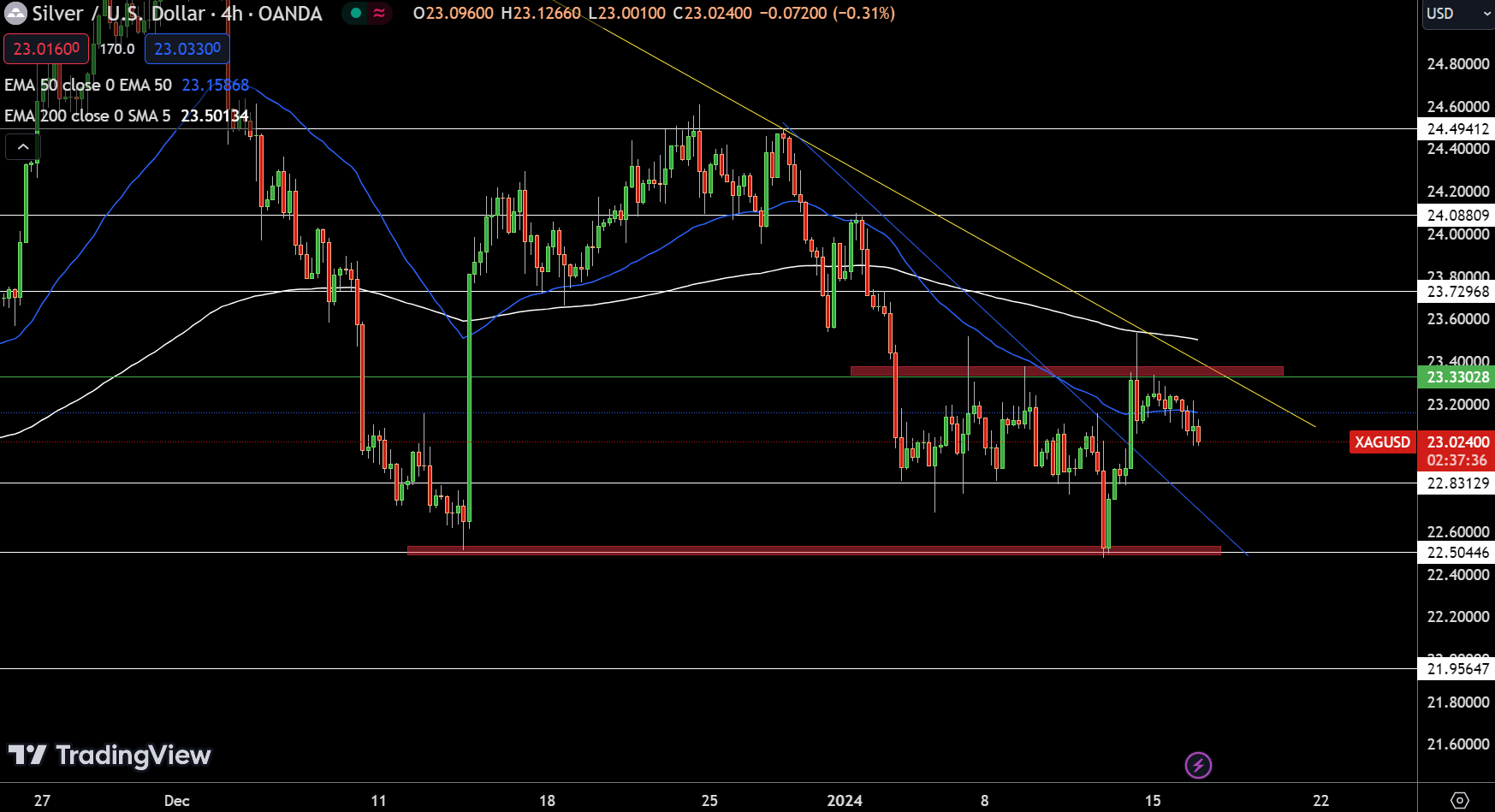Image resolution: width=1495 pixels, height=812 pixels.
Task: Collapse the indicator legend with the chevron
Action: click(x=22, y=147)
